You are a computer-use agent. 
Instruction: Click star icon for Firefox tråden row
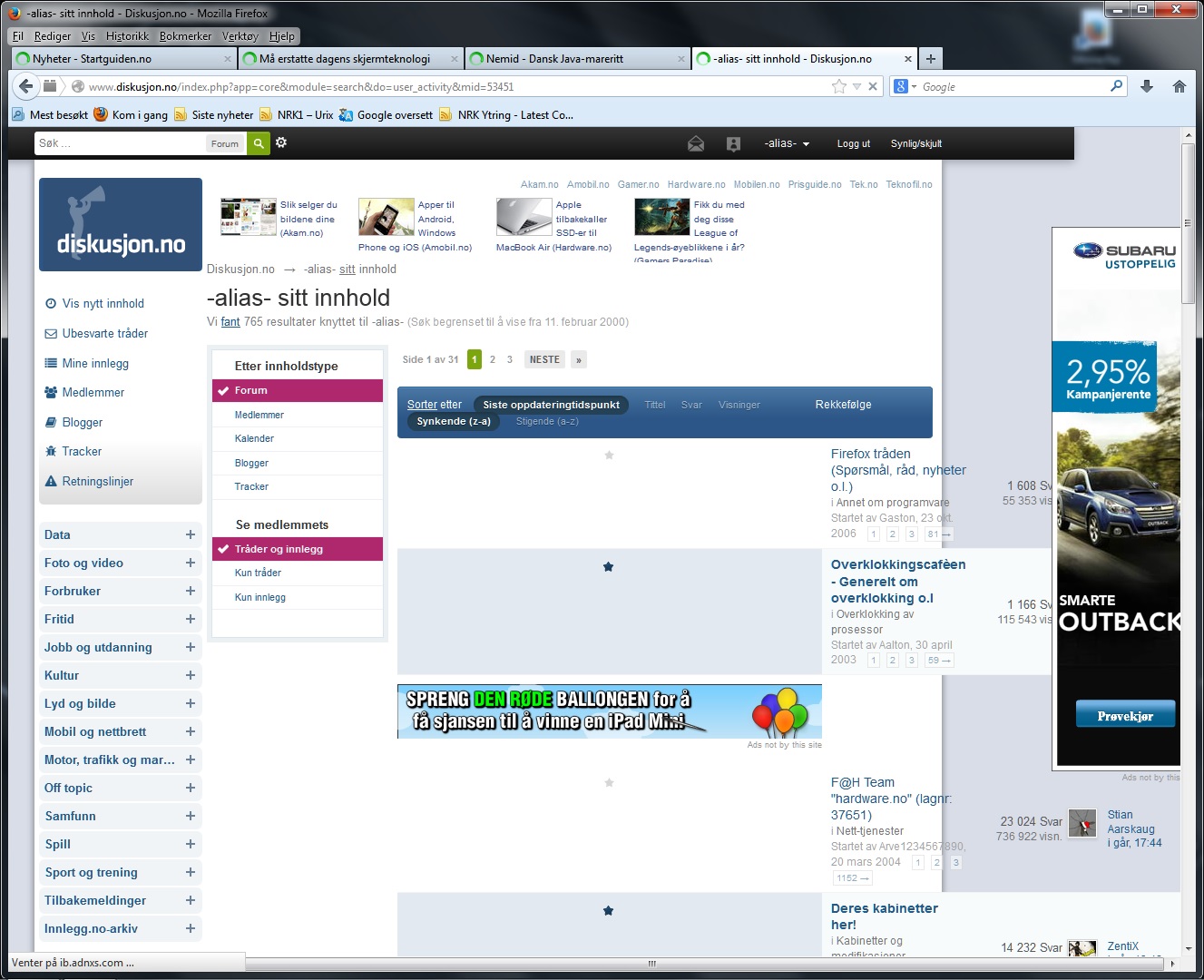609,455
